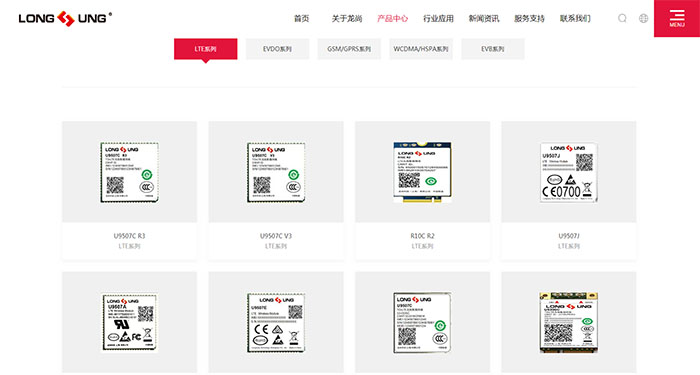Click the LONG SUNG logo
Image resolution: width=700 pixels, height=375 pixels.
pyautogui.click(x=65, y=18)
